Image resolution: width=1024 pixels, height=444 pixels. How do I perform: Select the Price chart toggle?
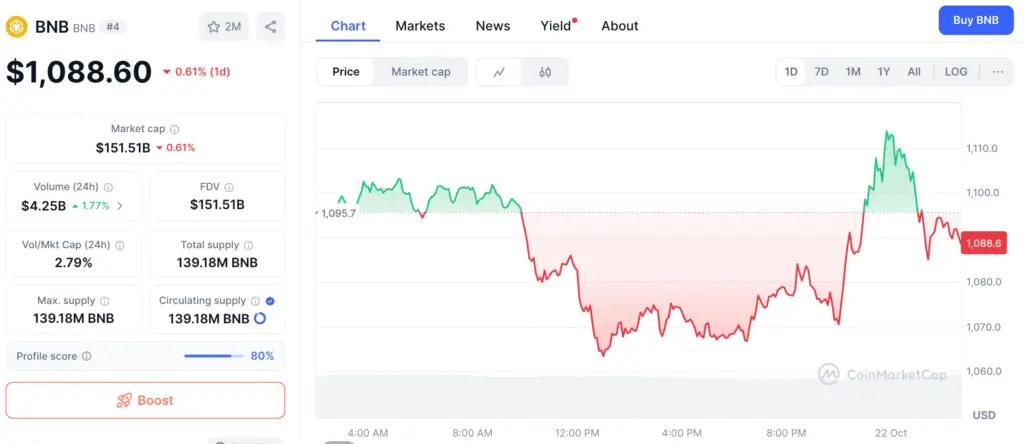(346, 72)
